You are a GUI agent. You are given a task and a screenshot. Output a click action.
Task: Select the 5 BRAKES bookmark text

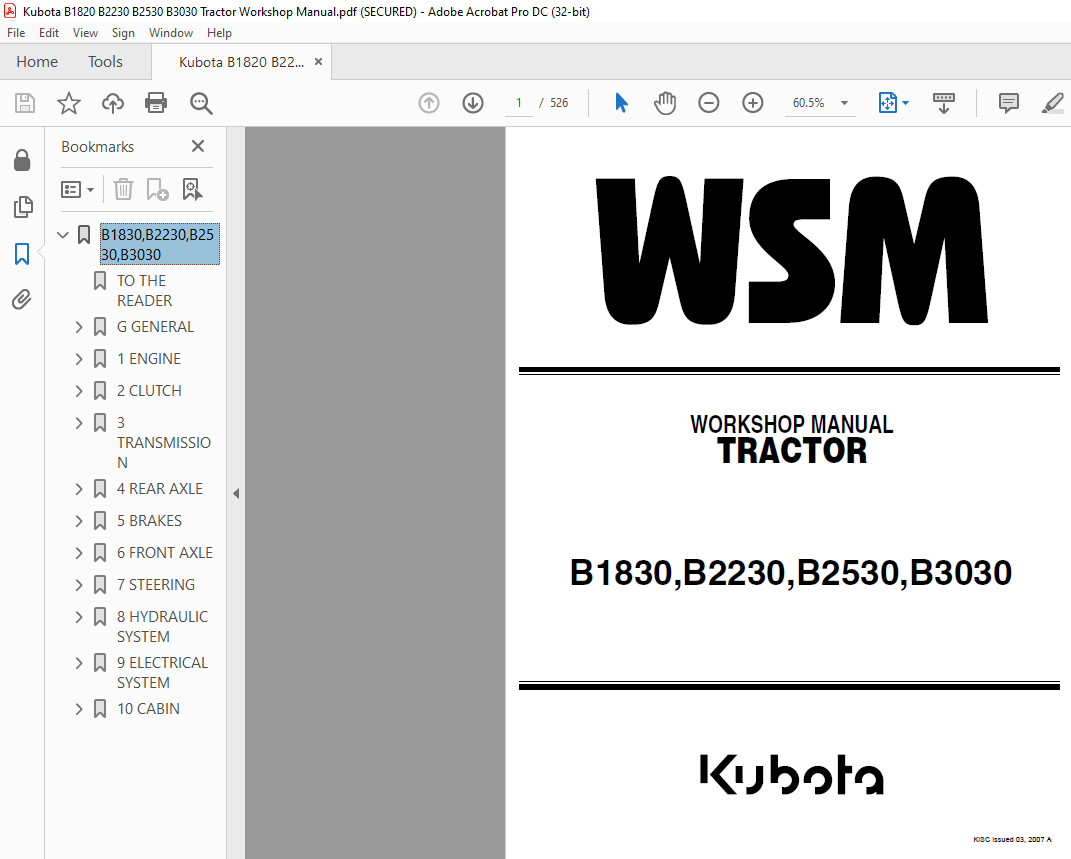coord(149,521)
